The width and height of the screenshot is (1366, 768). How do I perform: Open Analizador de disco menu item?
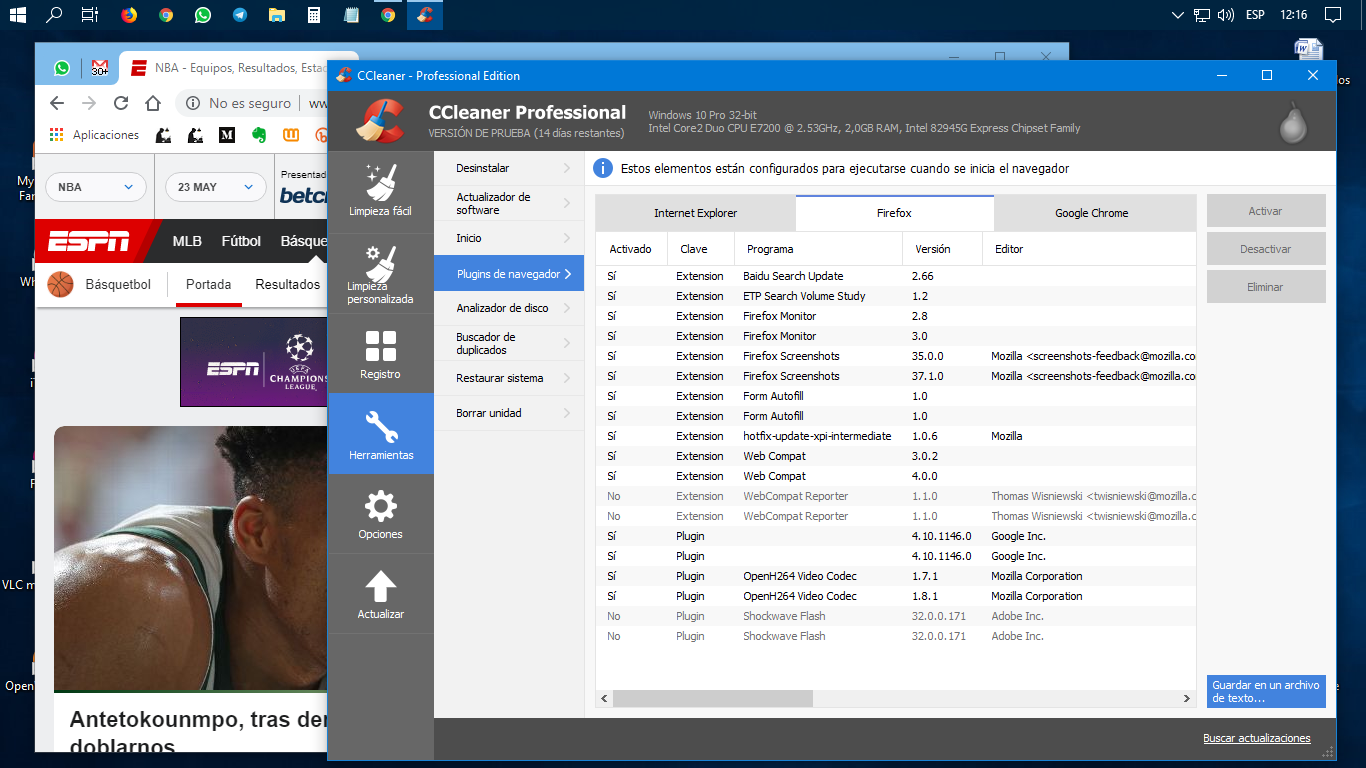click(x=508, y=308)
